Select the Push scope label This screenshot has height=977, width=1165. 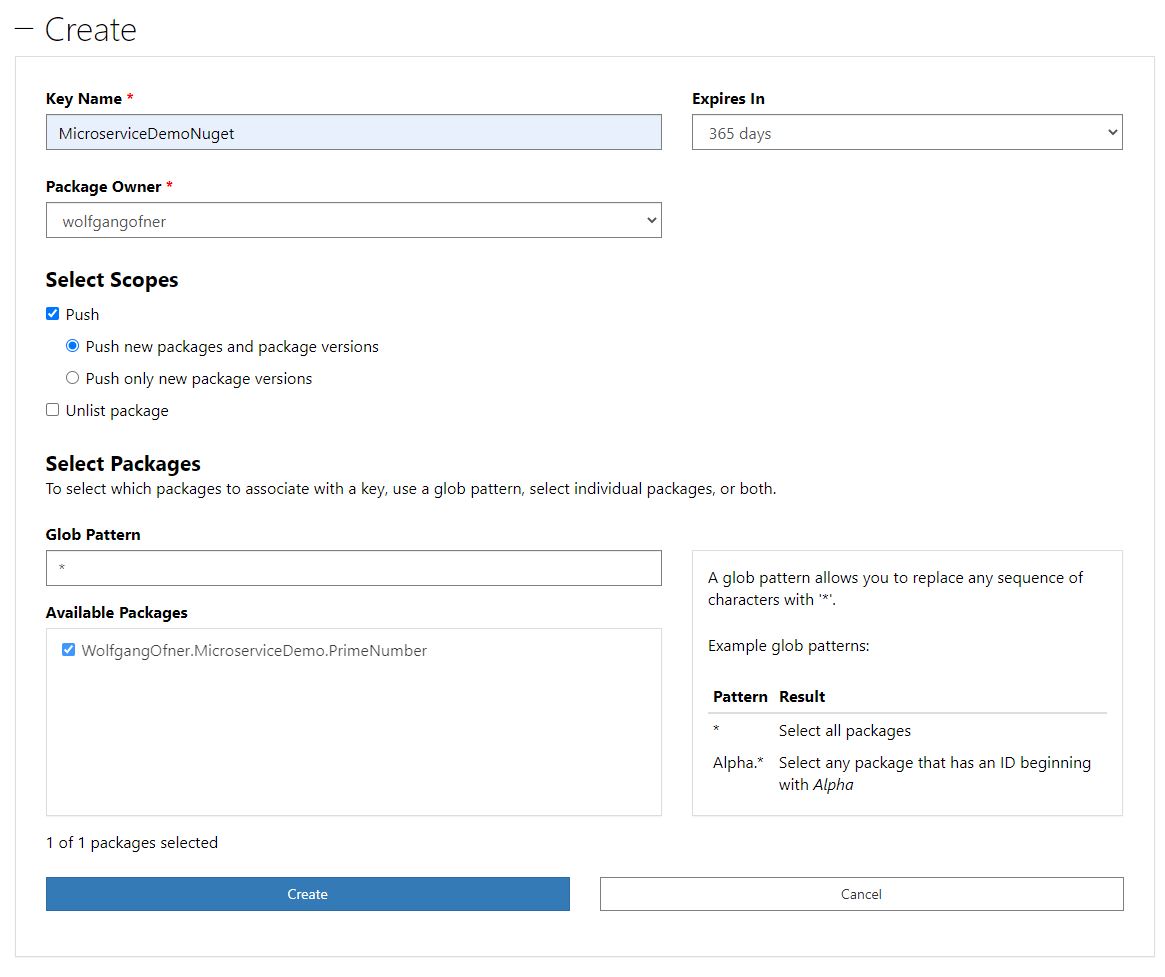point(83,314)
